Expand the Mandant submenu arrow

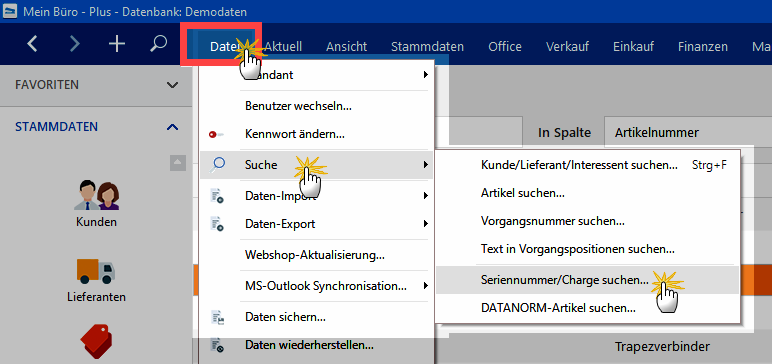point(425,75)
